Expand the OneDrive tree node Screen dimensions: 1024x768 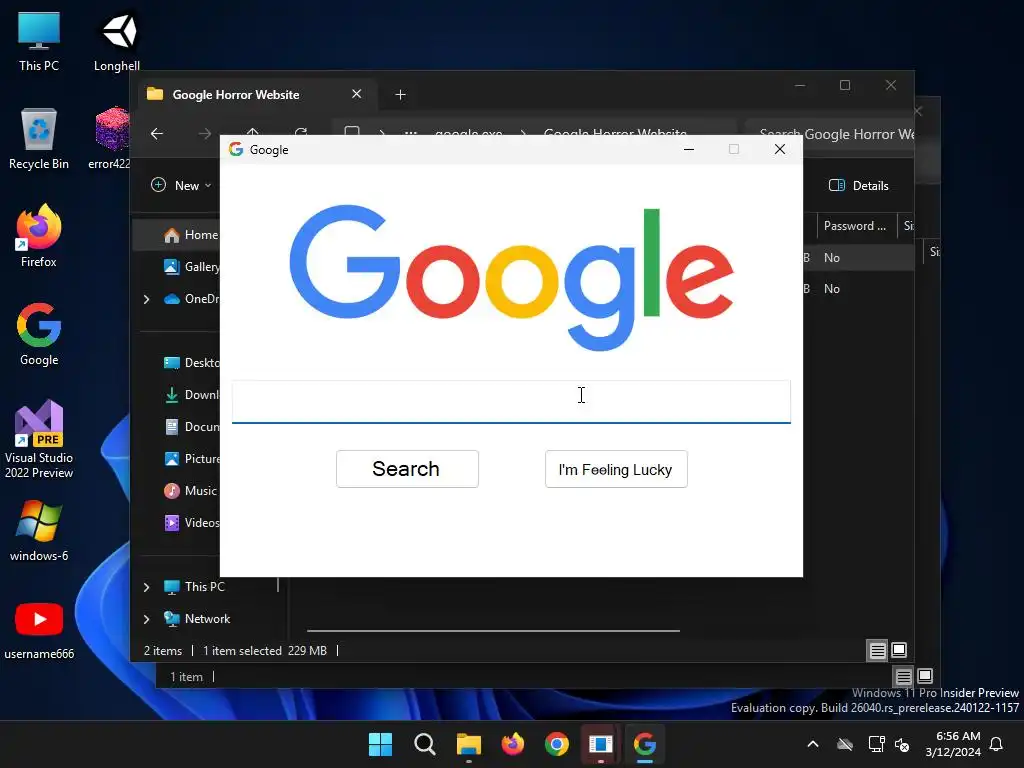coord(146,299)
